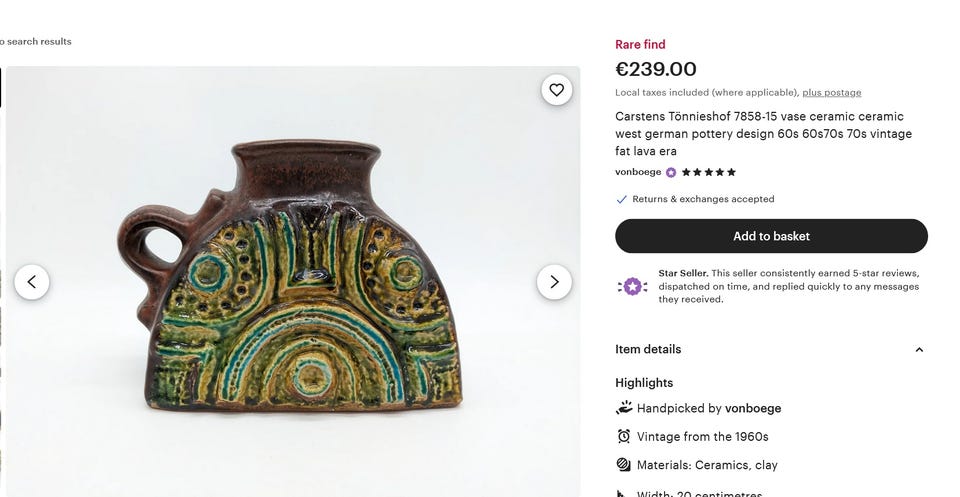Click the materials icon under Highlights
Screen dimensions: 960x497
(624, 465)
